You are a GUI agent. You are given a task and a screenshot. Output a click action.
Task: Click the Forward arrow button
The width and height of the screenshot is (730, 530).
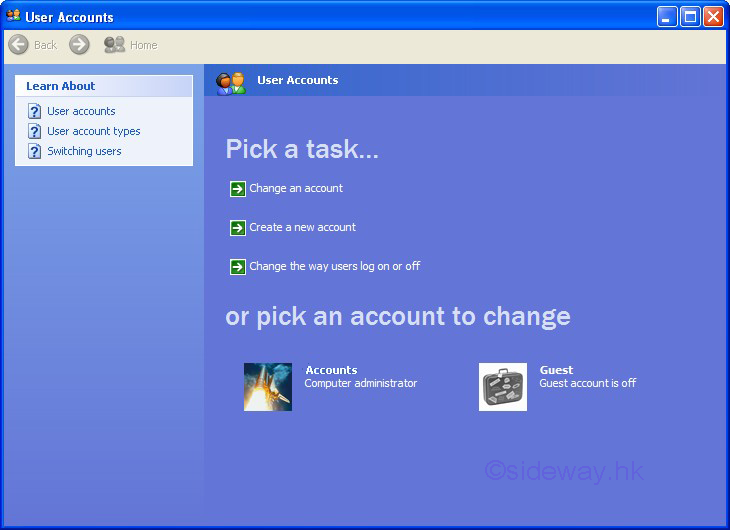[x=79, y=45]
